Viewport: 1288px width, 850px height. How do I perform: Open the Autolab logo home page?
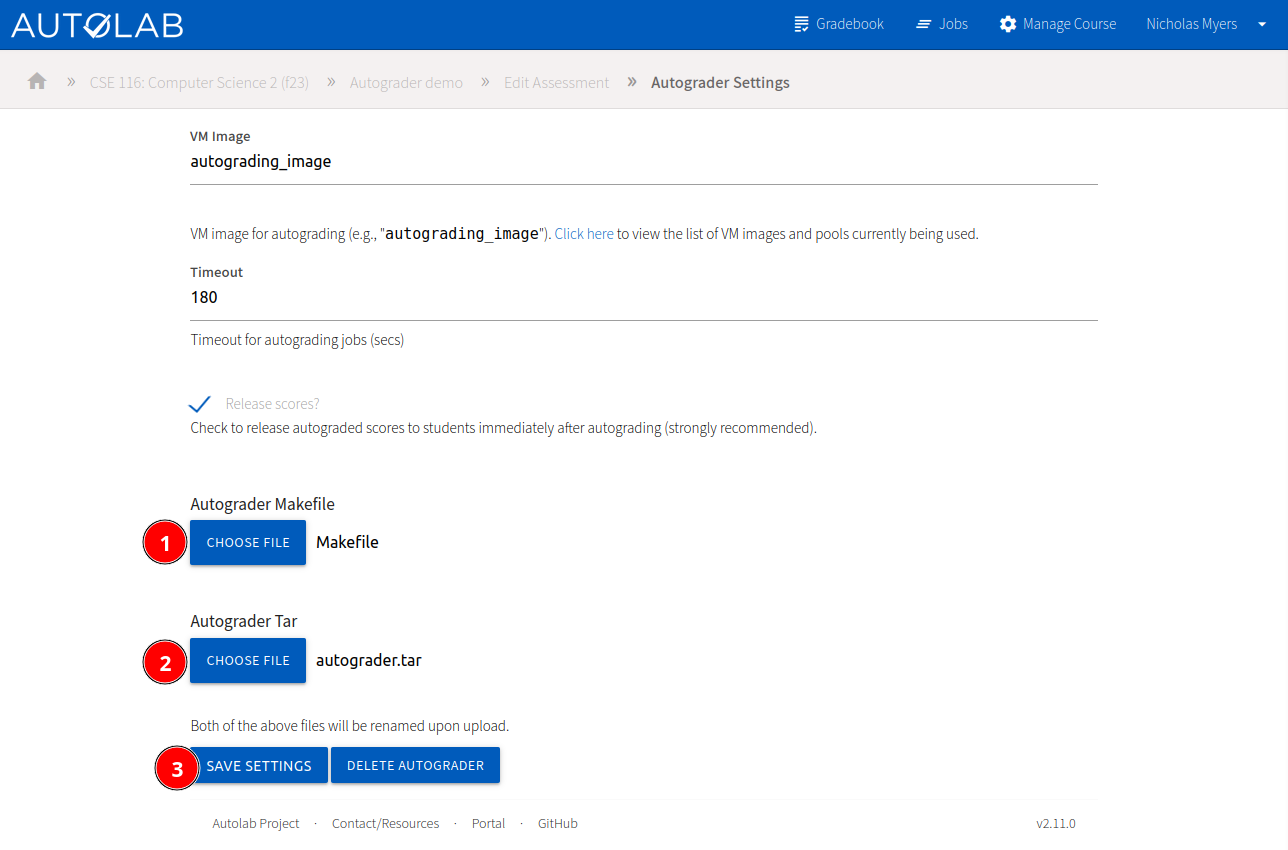(97, 25)
